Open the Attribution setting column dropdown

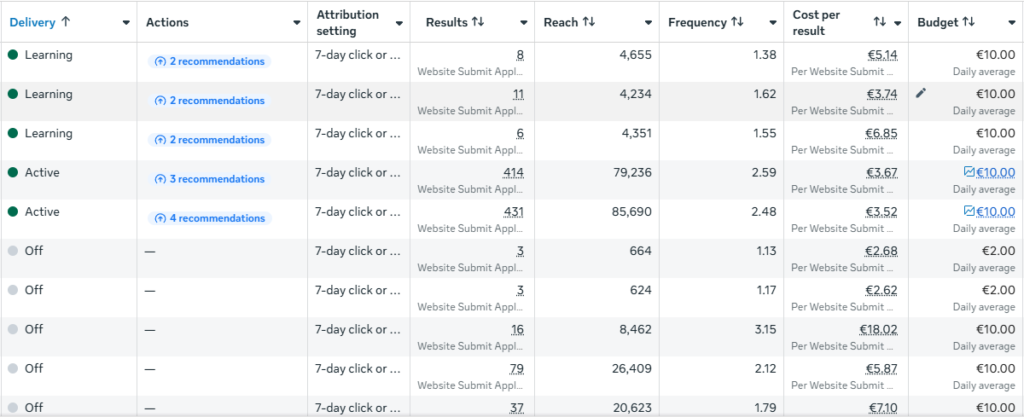point(399,23)
